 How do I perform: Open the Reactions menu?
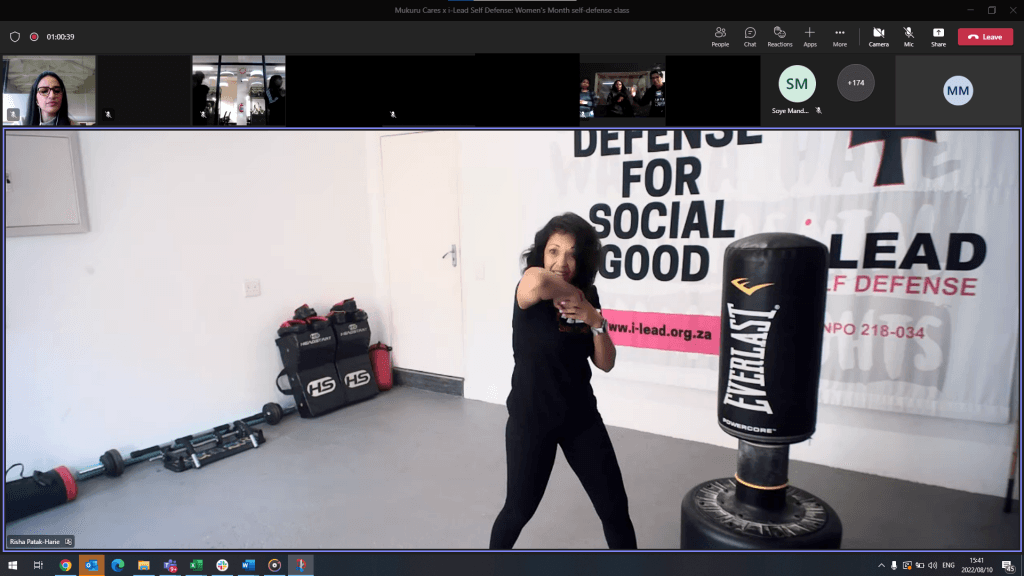[780, 36]
